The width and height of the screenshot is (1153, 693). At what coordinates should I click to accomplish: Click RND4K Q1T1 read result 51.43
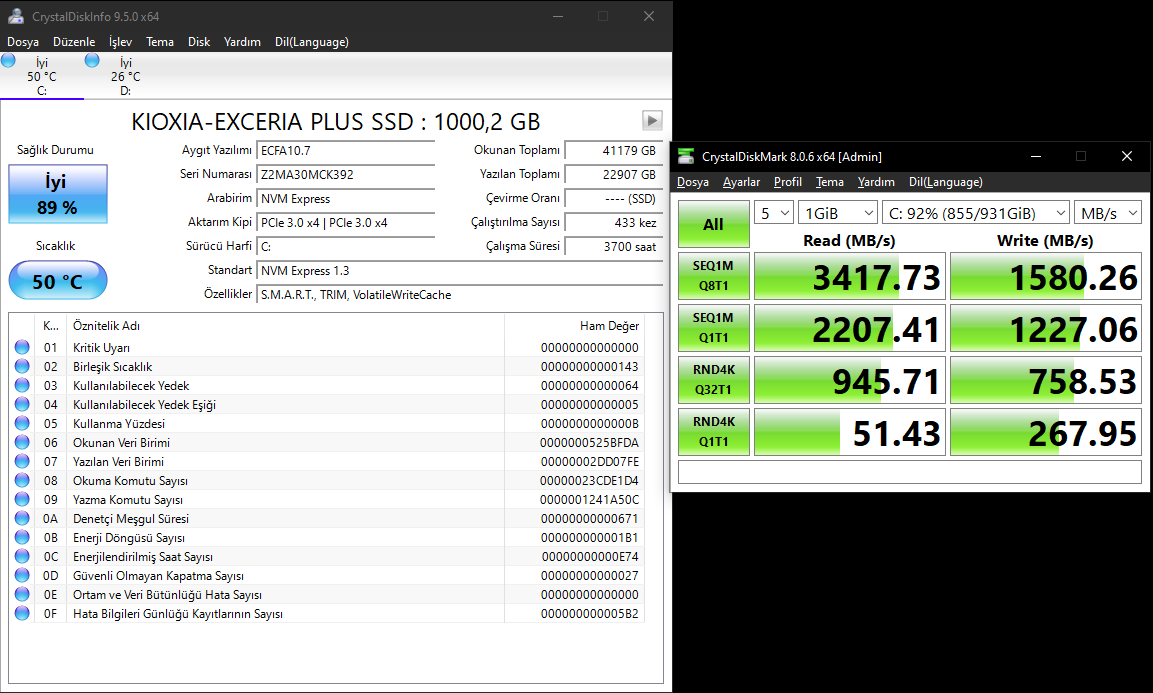(849, 432)
